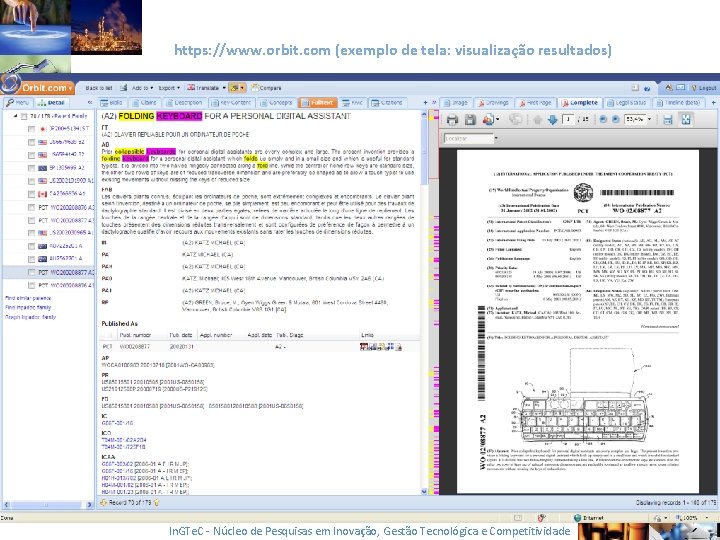Collapse the Patent Family tree node
Image resolution: width=720 pixels, height=540 pixels.
click(16, 116)
